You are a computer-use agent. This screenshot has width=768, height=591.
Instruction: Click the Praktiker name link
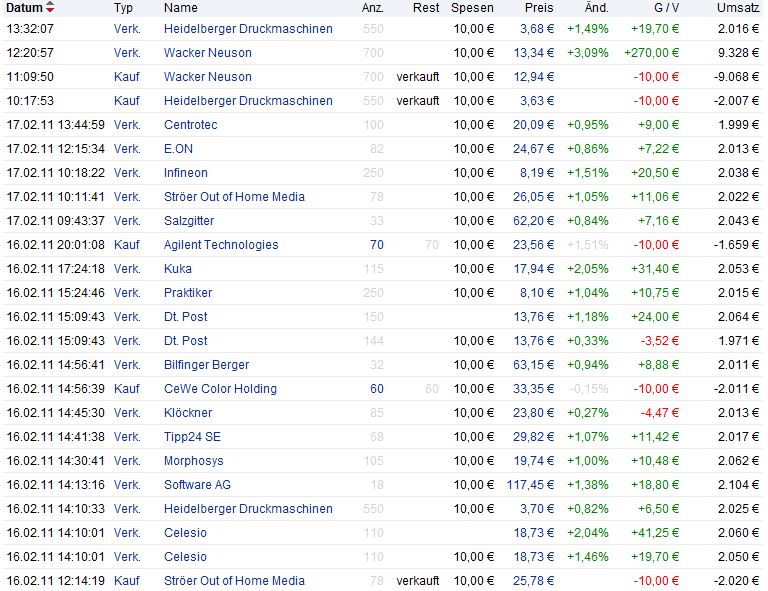189,293
